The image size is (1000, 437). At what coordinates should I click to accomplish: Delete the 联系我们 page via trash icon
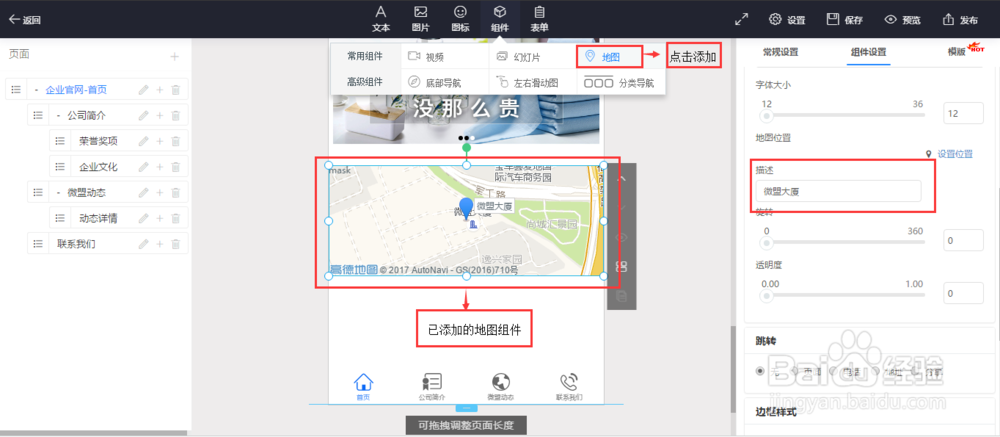tap(176, 243)
